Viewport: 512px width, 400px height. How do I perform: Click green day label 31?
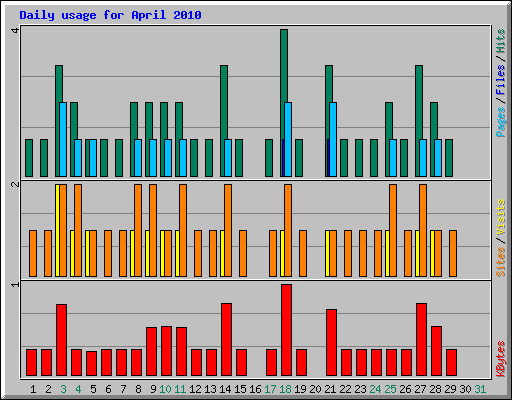pos(480,389)
